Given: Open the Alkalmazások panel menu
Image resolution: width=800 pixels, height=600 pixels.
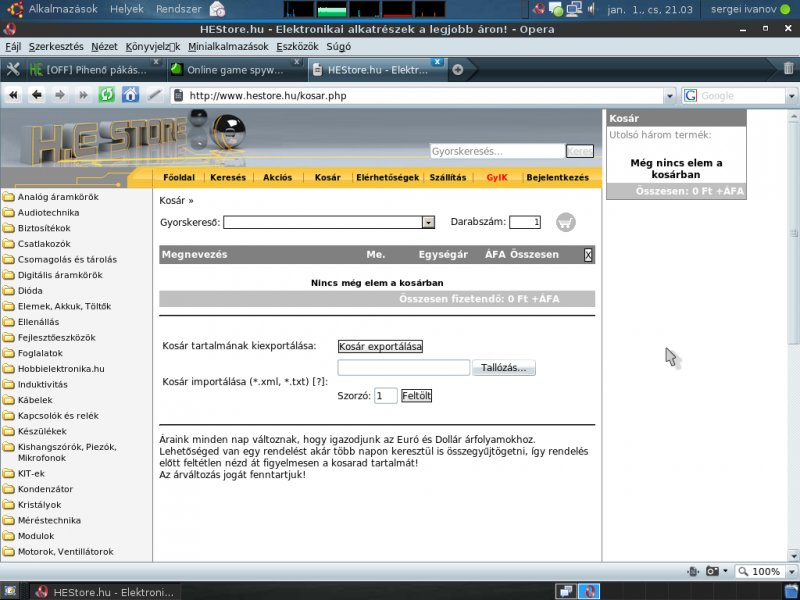Looking at the screenshot, I should click(63, 9).
